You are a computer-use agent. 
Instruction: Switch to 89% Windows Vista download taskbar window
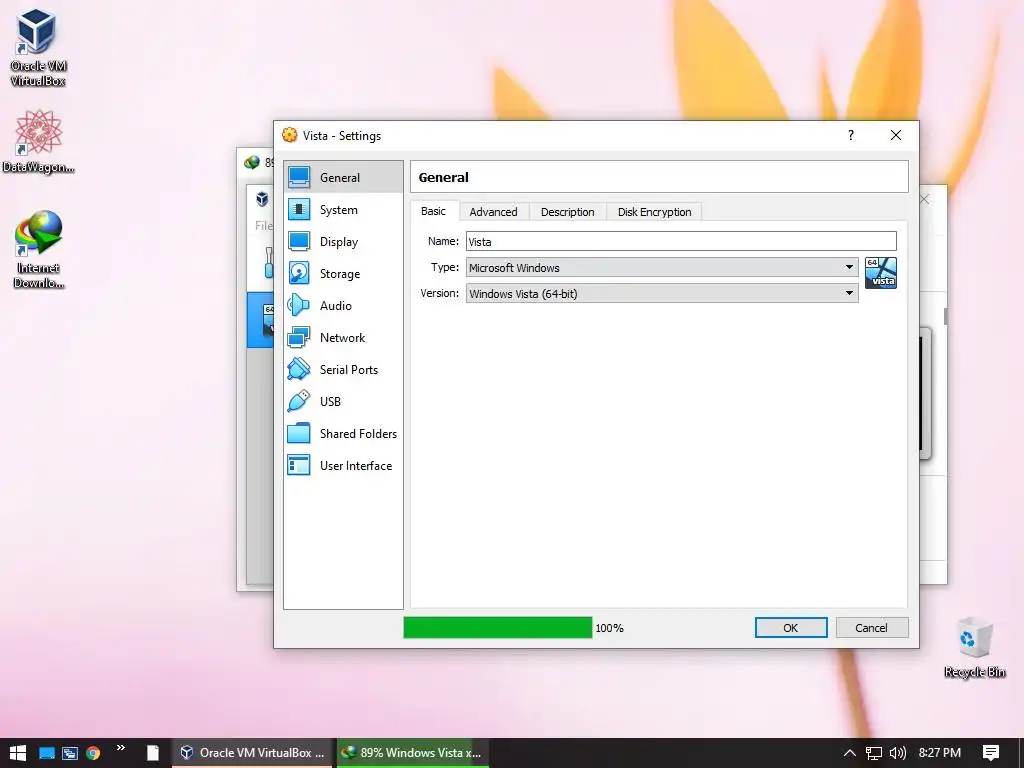pyautogui.click(x=413, y=752)
